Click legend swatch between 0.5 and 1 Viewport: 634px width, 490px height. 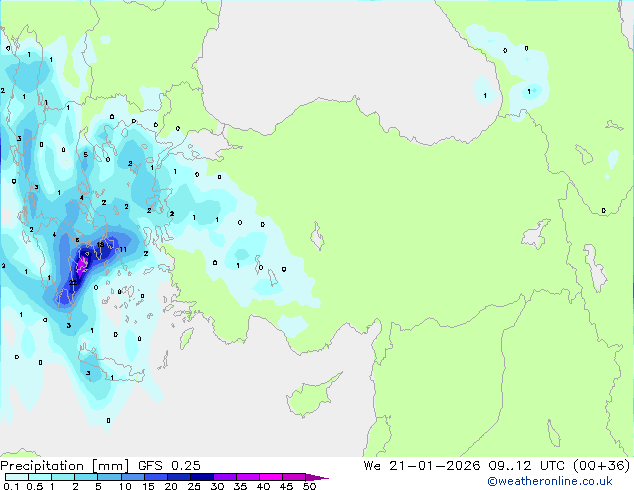click(x=40, y=477)
